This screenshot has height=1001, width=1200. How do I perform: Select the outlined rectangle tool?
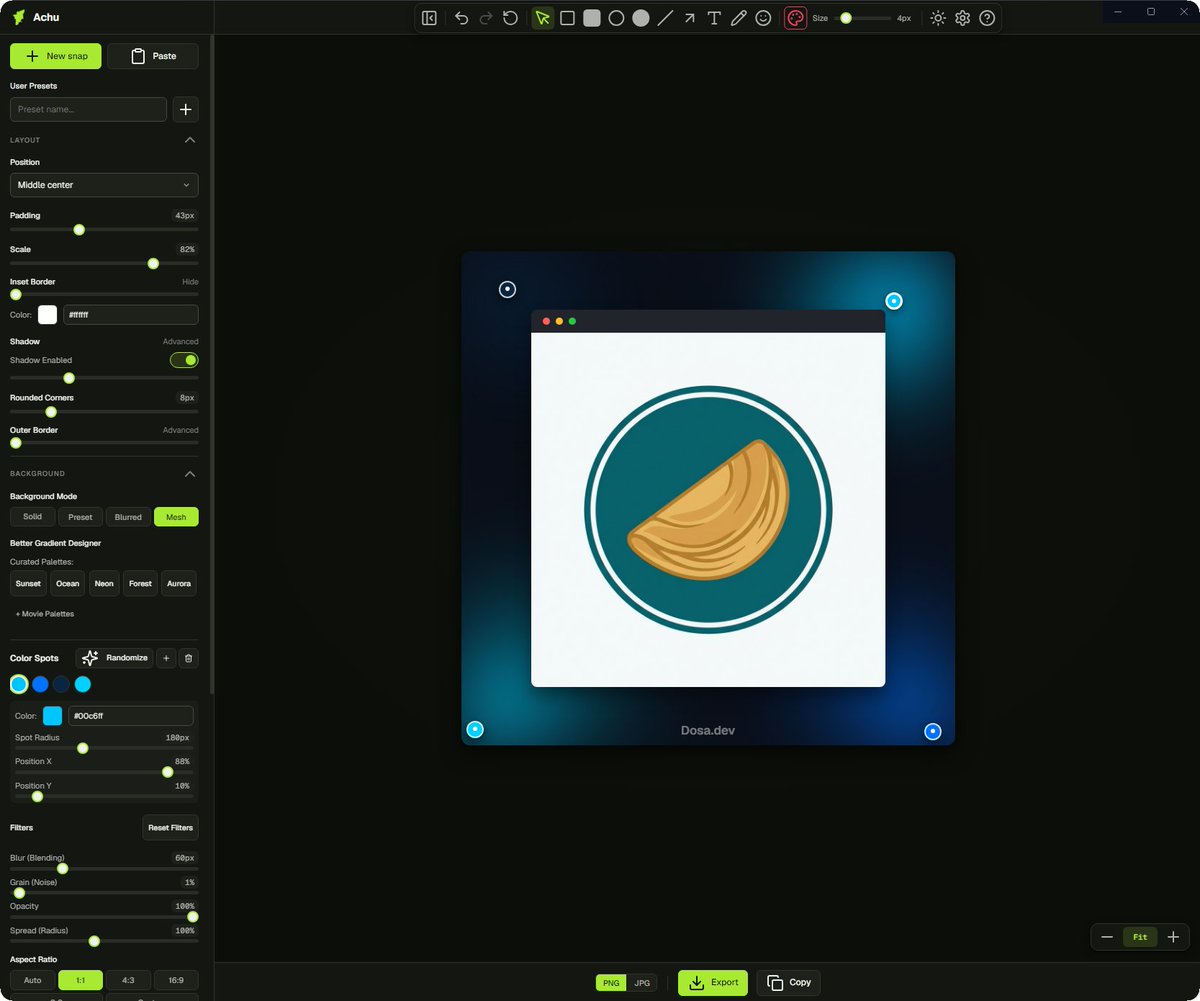tap(567, 18)
